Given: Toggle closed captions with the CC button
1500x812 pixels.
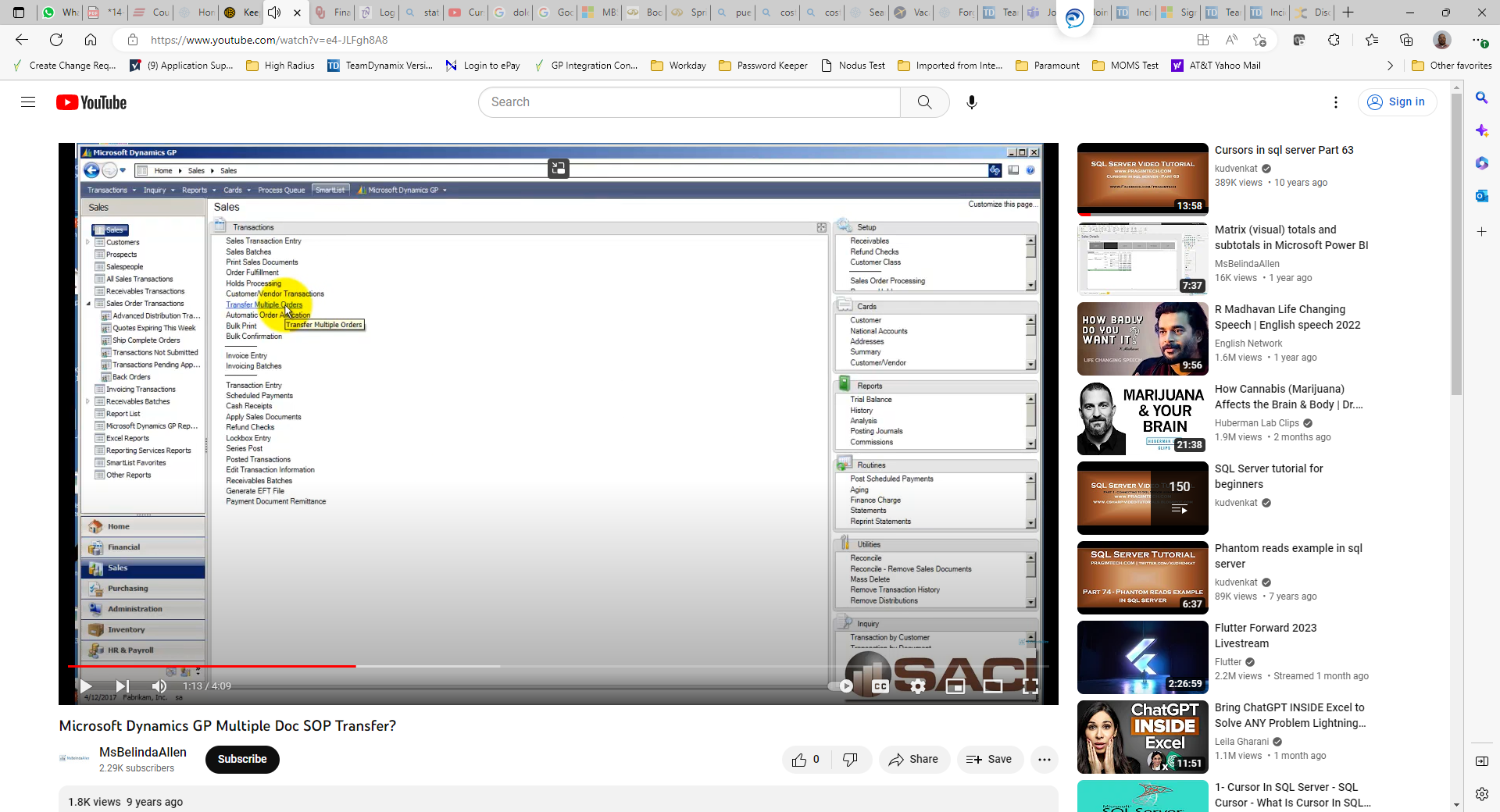Looking at the screenshot, I should 880,686.
